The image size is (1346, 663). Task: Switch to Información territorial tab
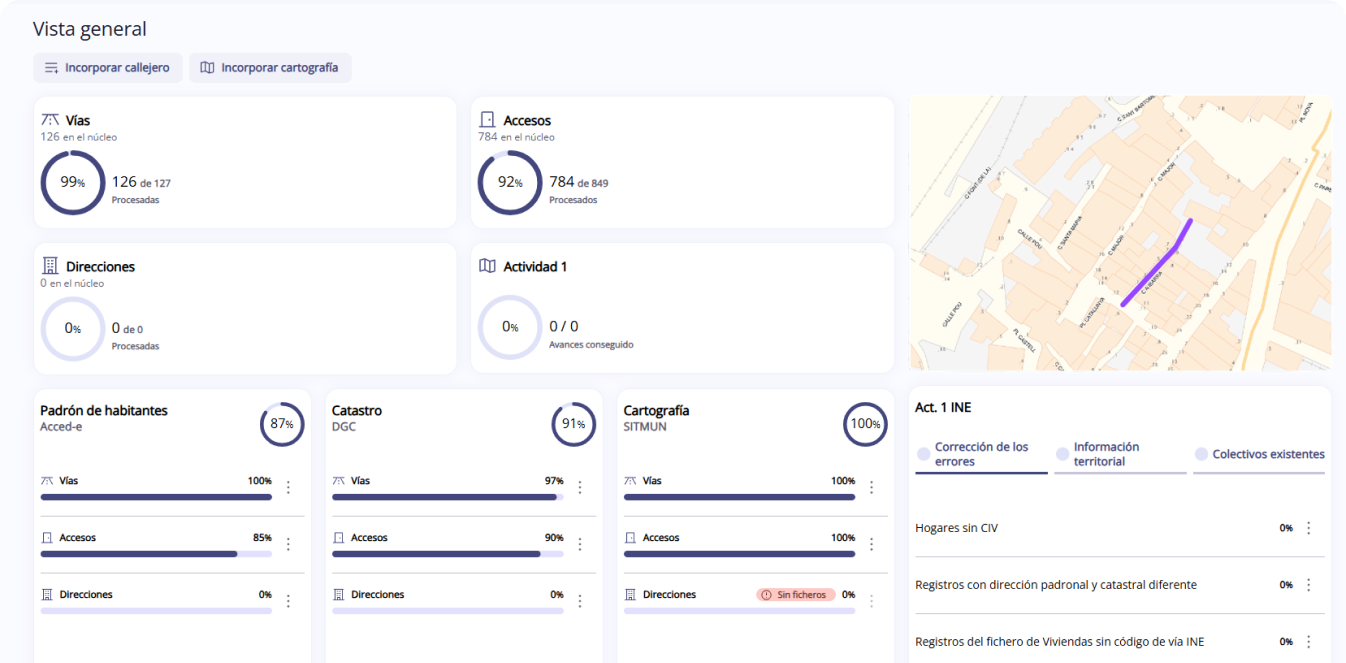tap(1120, 454)
